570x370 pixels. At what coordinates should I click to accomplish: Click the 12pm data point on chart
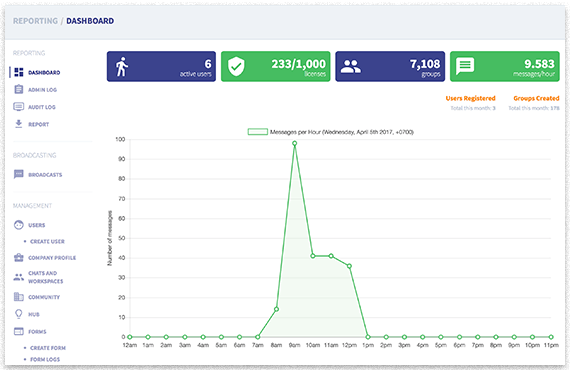(x=349, y=266)
